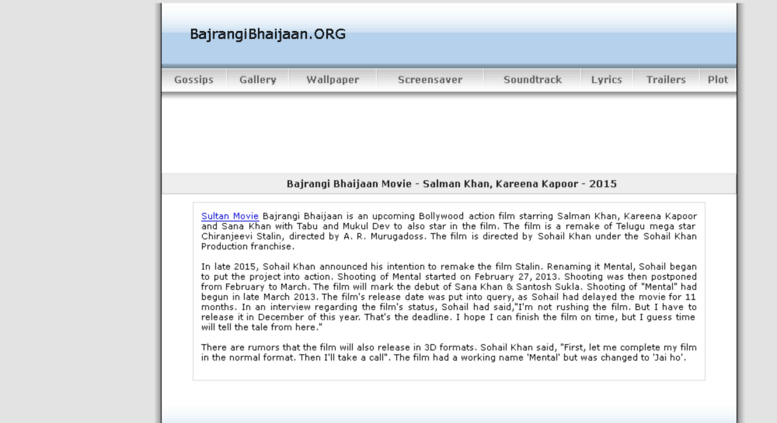Open the Gallery page

click(258, 80)
